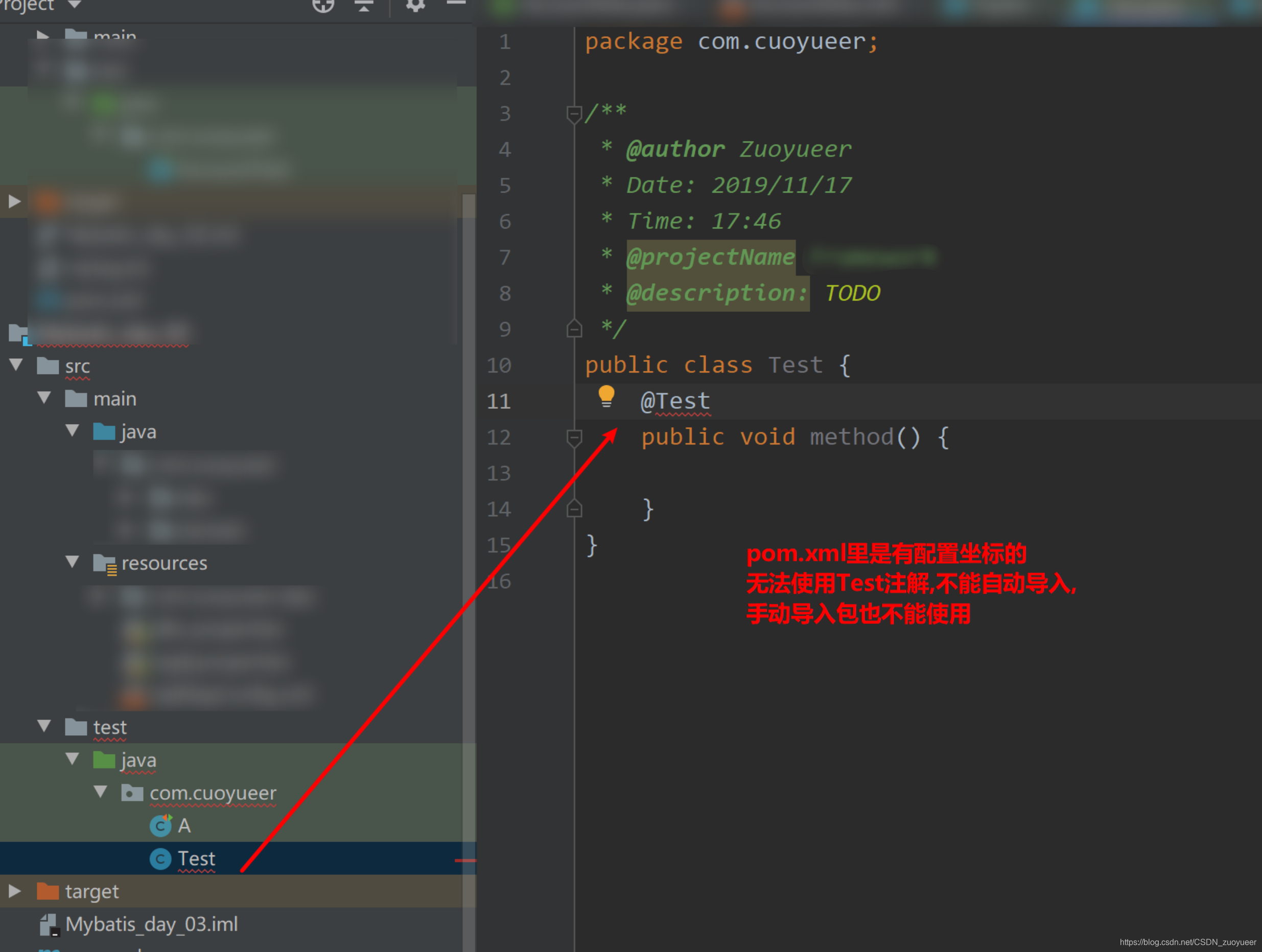Collapse the method fold marker on line 12
The image size is (1262, 952).
(574, 438)
